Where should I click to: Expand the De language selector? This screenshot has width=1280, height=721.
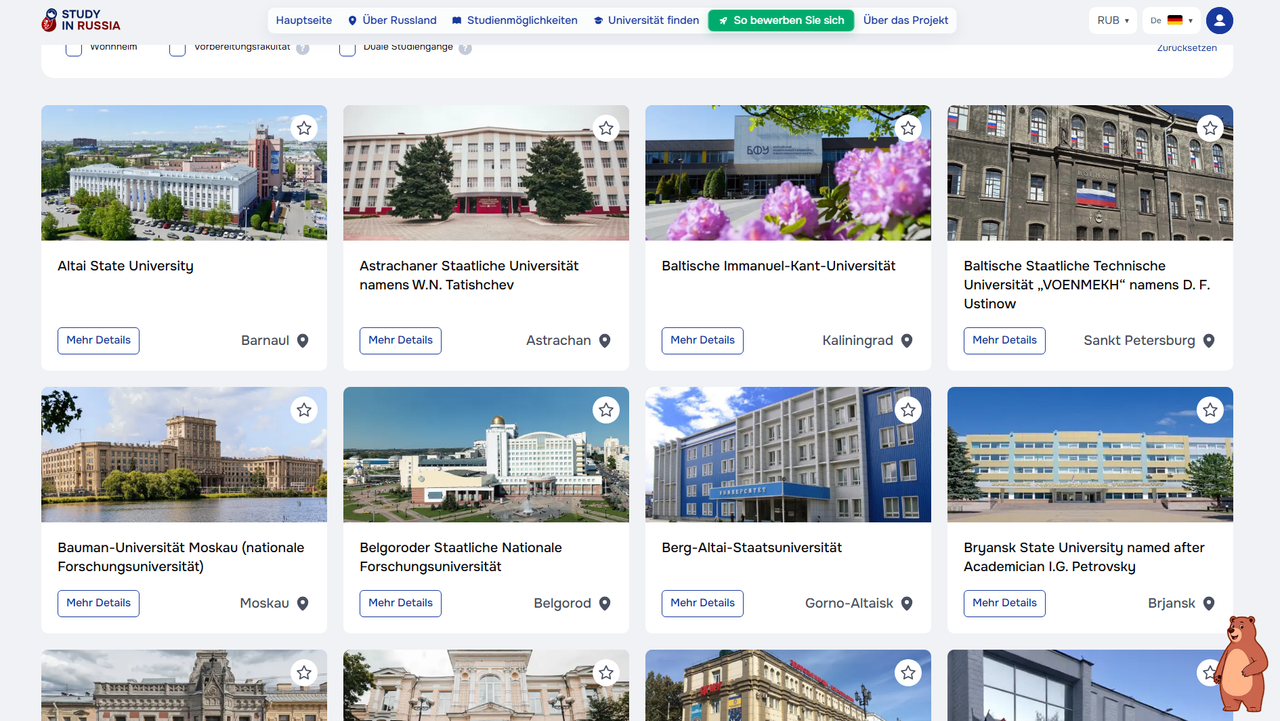click(1172, 20)
